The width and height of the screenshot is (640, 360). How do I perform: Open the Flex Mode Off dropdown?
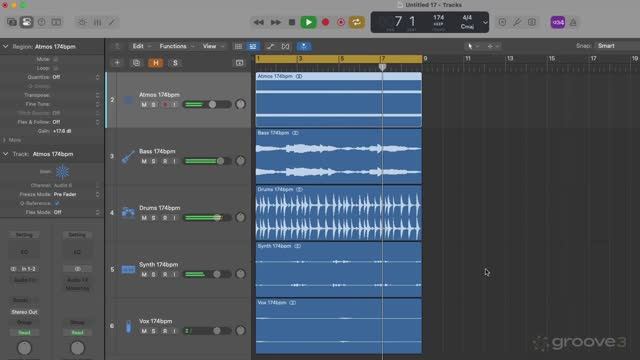tap(76, 212)
